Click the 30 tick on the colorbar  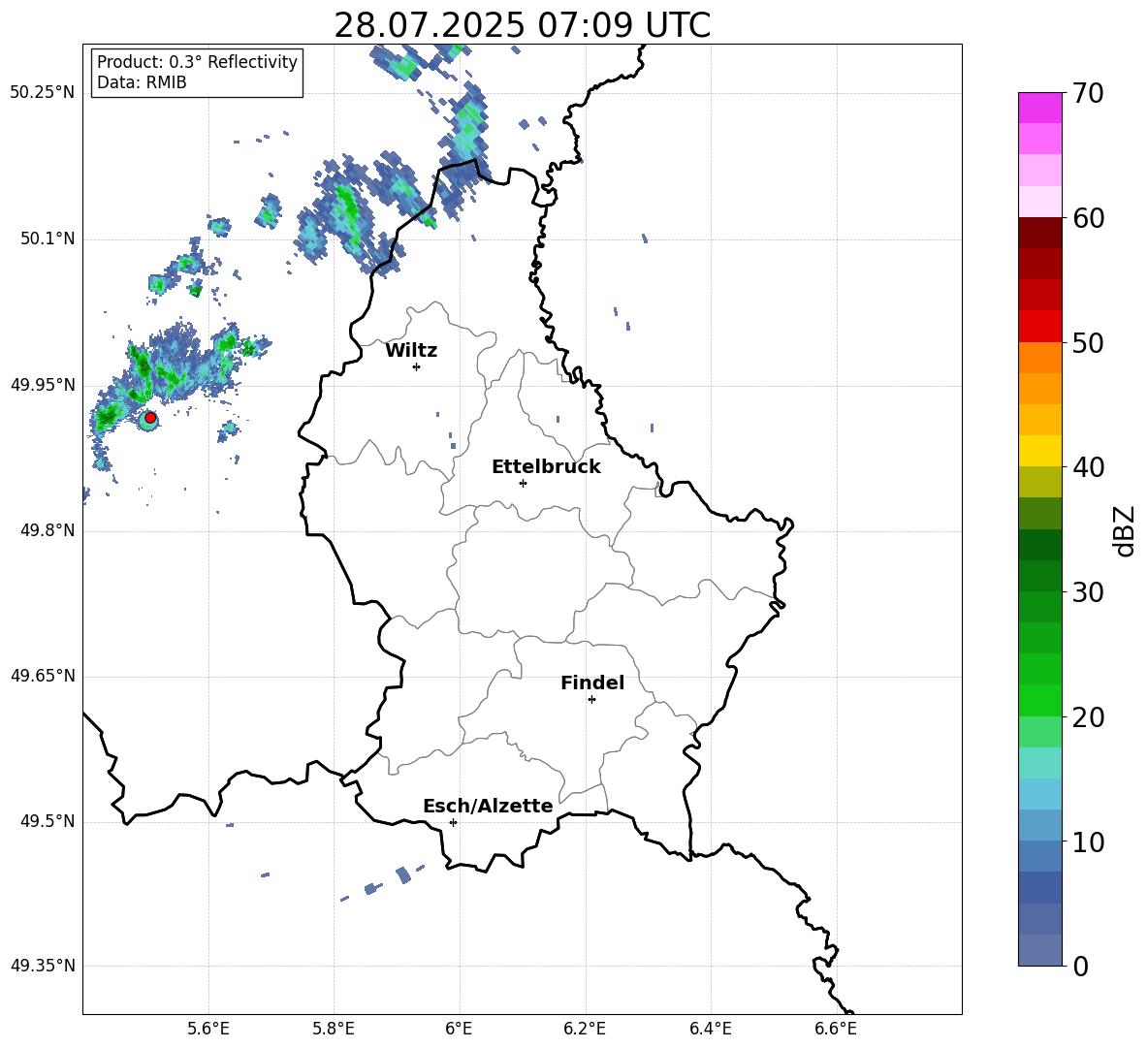click(x=1088, y=592)
